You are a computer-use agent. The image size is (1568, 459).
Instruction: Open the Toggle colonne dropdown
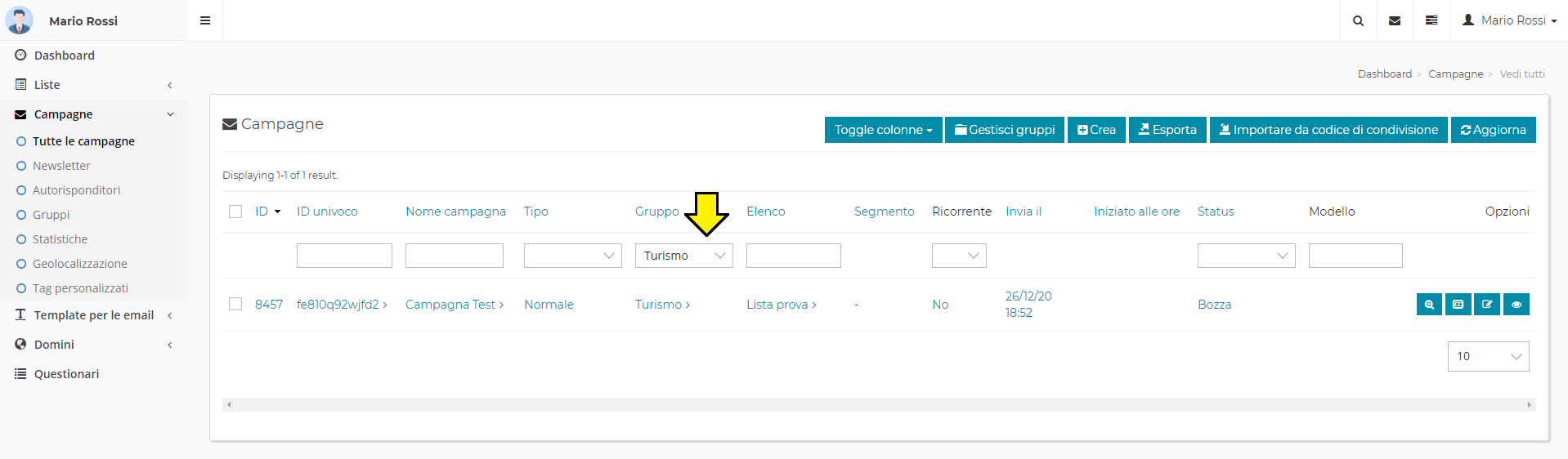tap(883, 130)
